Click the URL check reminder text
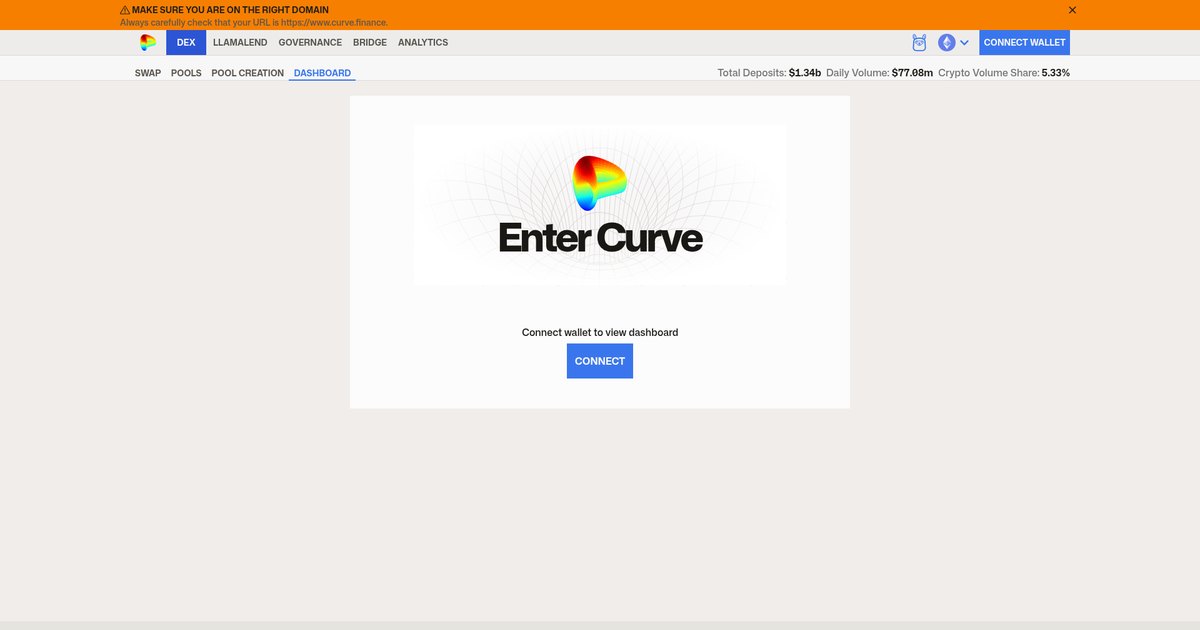The height and width of the screenshot is (630, 1200). pos(254,22)
